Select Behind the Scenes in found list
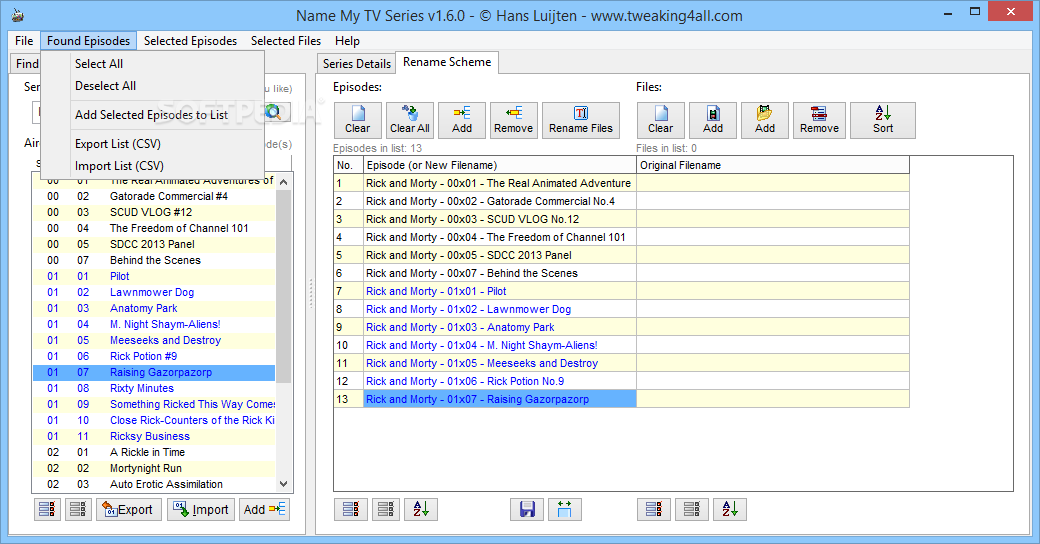The height and width of the screenshot is (544, 1040). coord(154,261)
